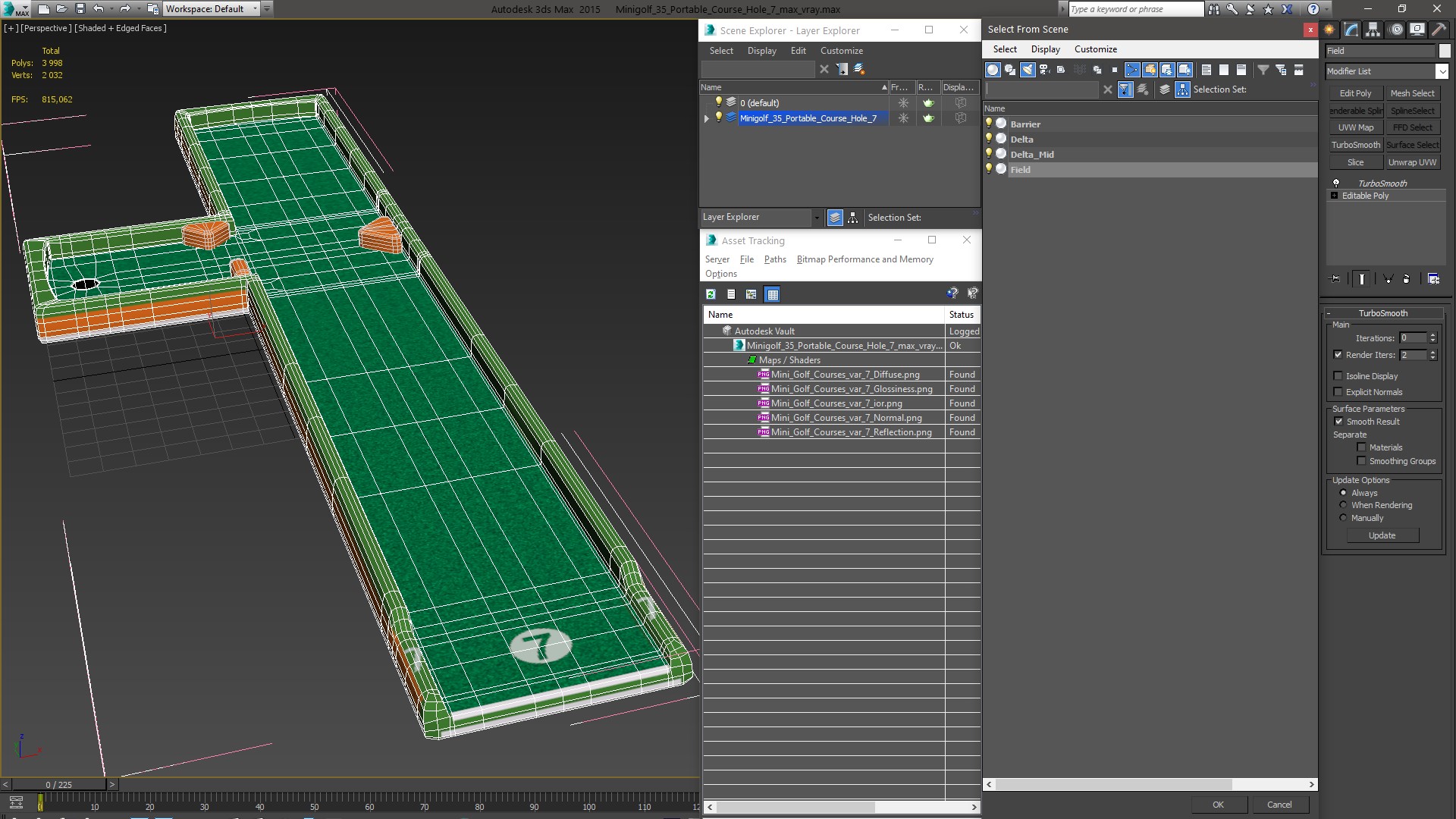Image resolution: width=1456 pixels, height=819 pixels.
Task: Click object color swatch next to Field name
Action: click(x=1444, y=51)
